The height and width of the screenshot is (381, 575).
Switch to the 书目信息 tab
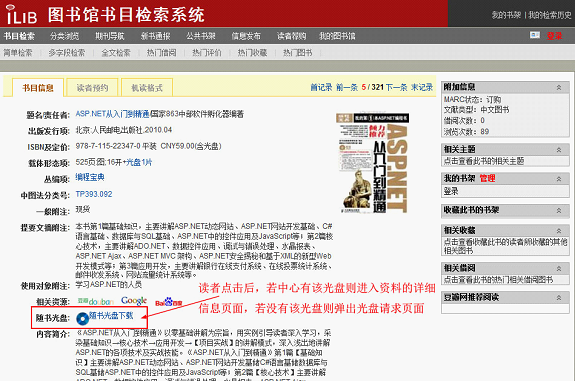click(38, 88)
